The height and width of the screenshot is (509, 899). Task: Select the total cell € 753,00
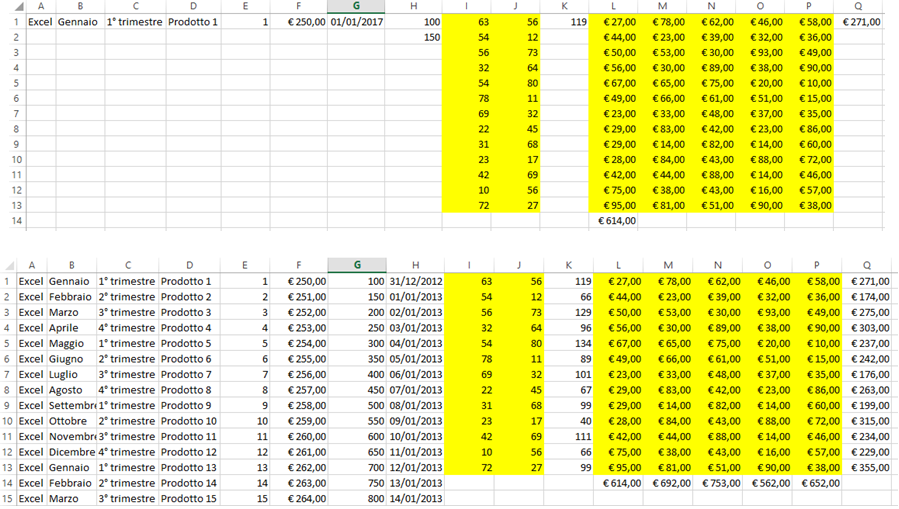coord(717,483)
